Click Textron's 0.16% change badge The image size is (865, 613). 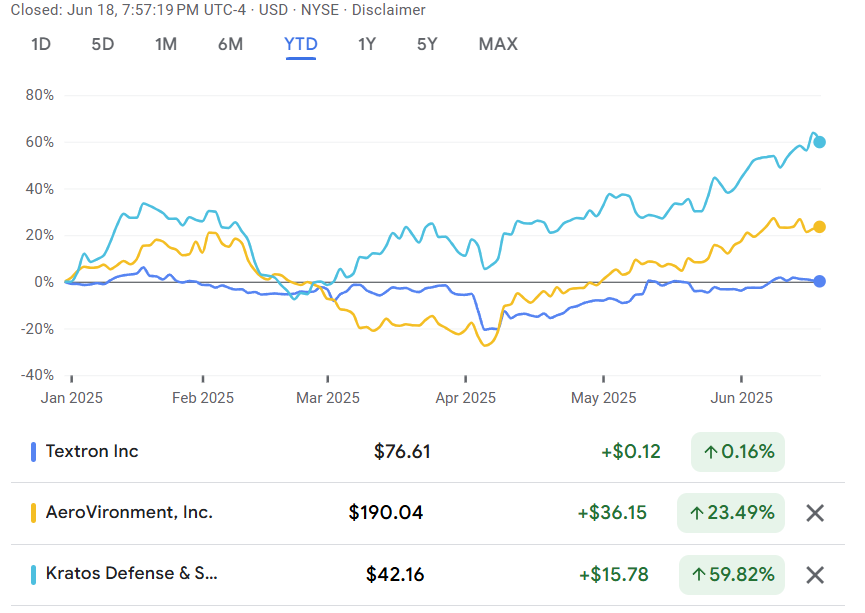[738, 452]
